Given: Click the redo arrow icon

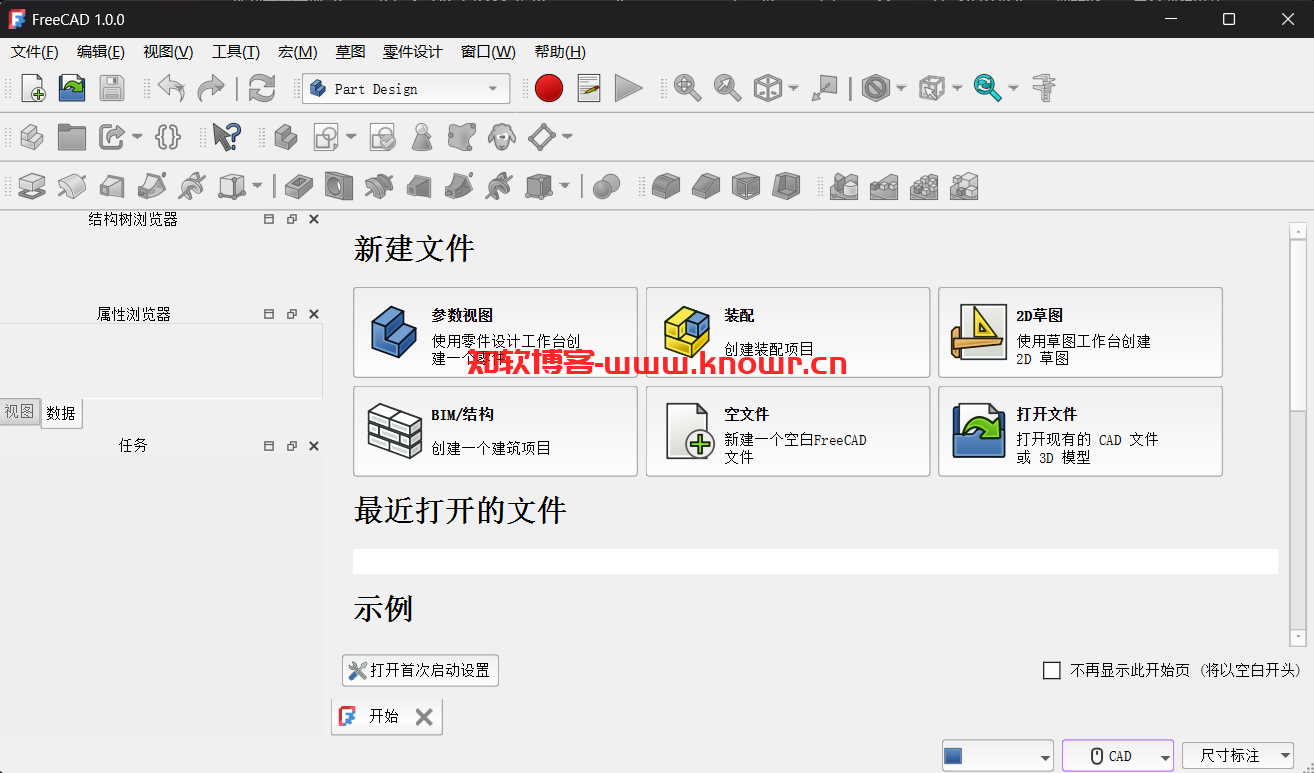Looking at the screenshot, I should tap(211, 89).
